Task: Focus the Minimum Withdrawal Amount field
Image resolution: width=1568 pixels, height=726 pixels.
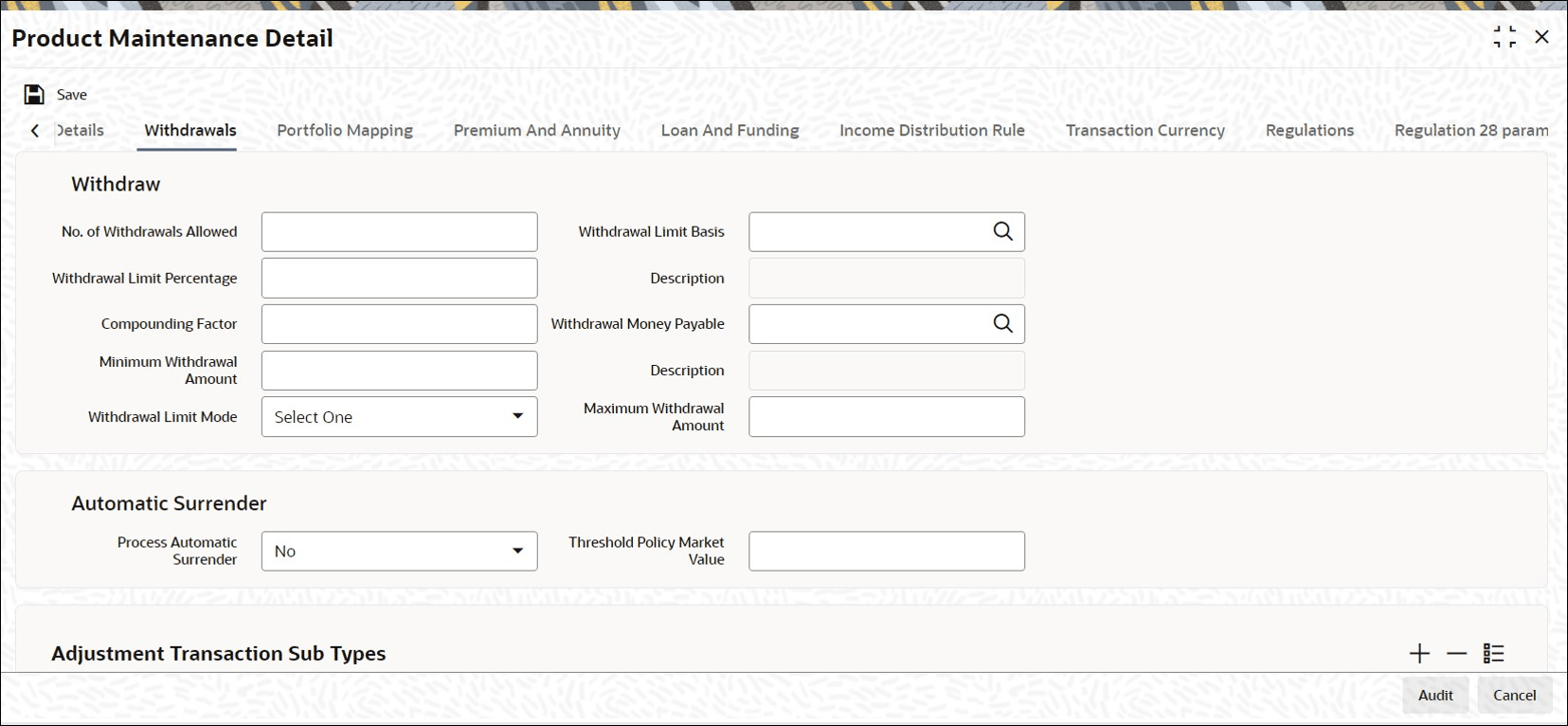Action: coord(399,371)
